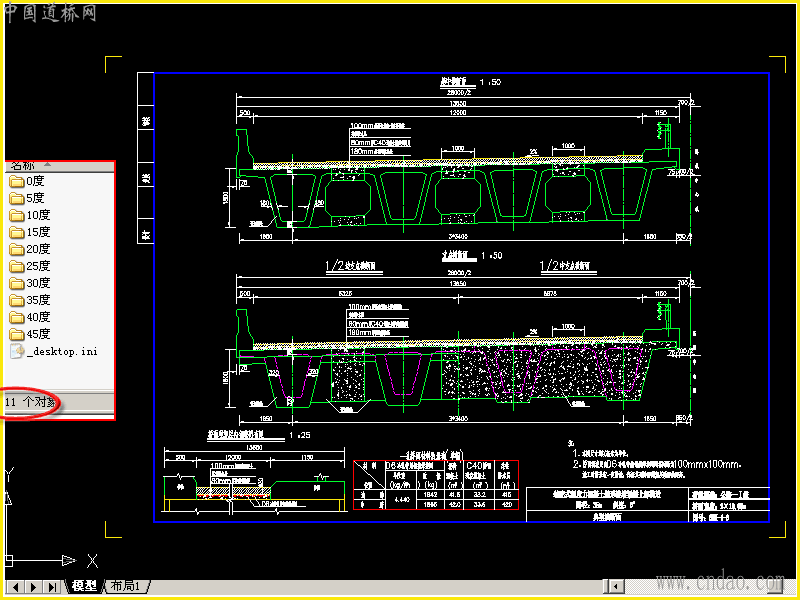Sort the list by 名称 column header

coord(24,166)
